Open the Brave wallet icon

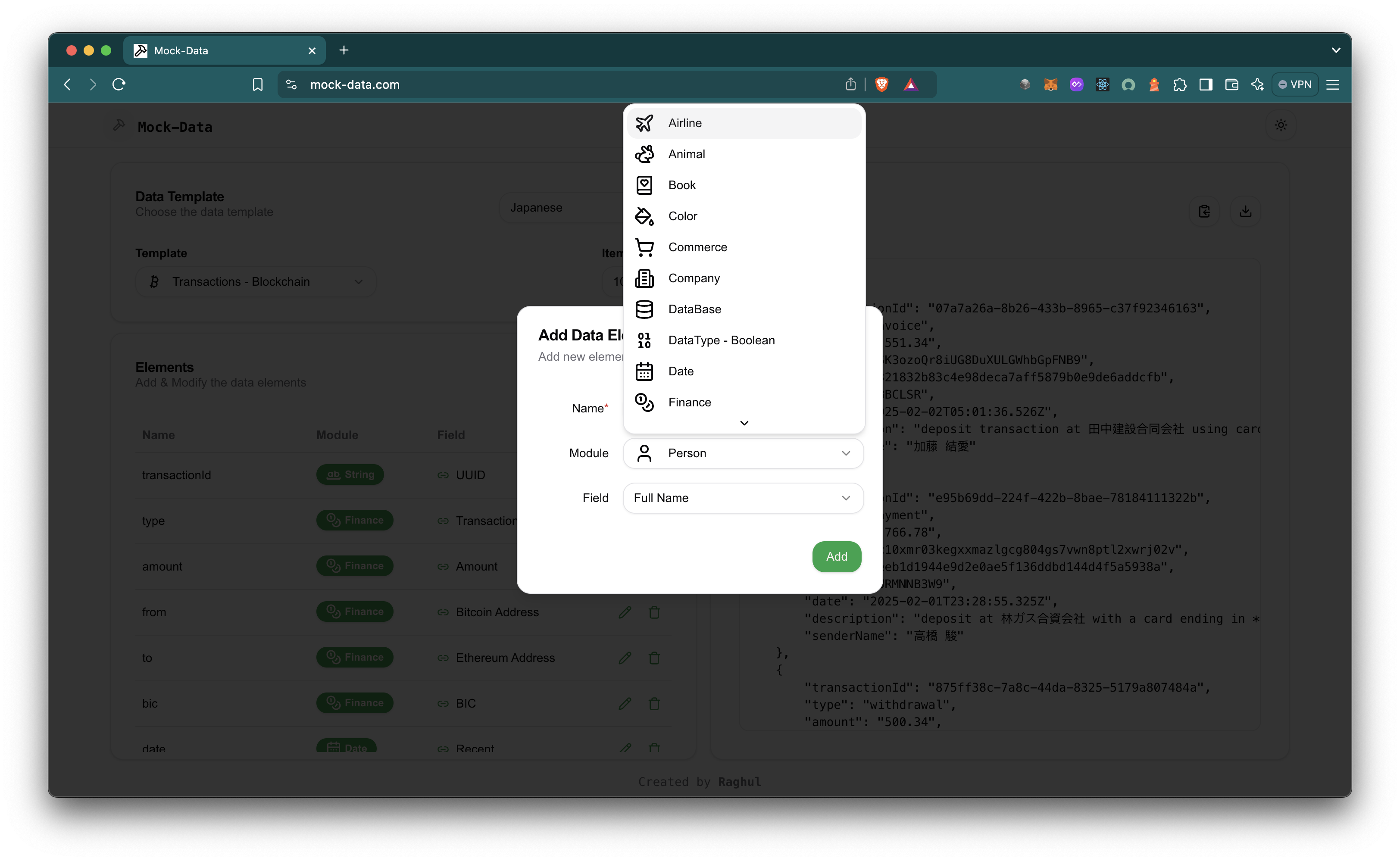[1231, 85]
